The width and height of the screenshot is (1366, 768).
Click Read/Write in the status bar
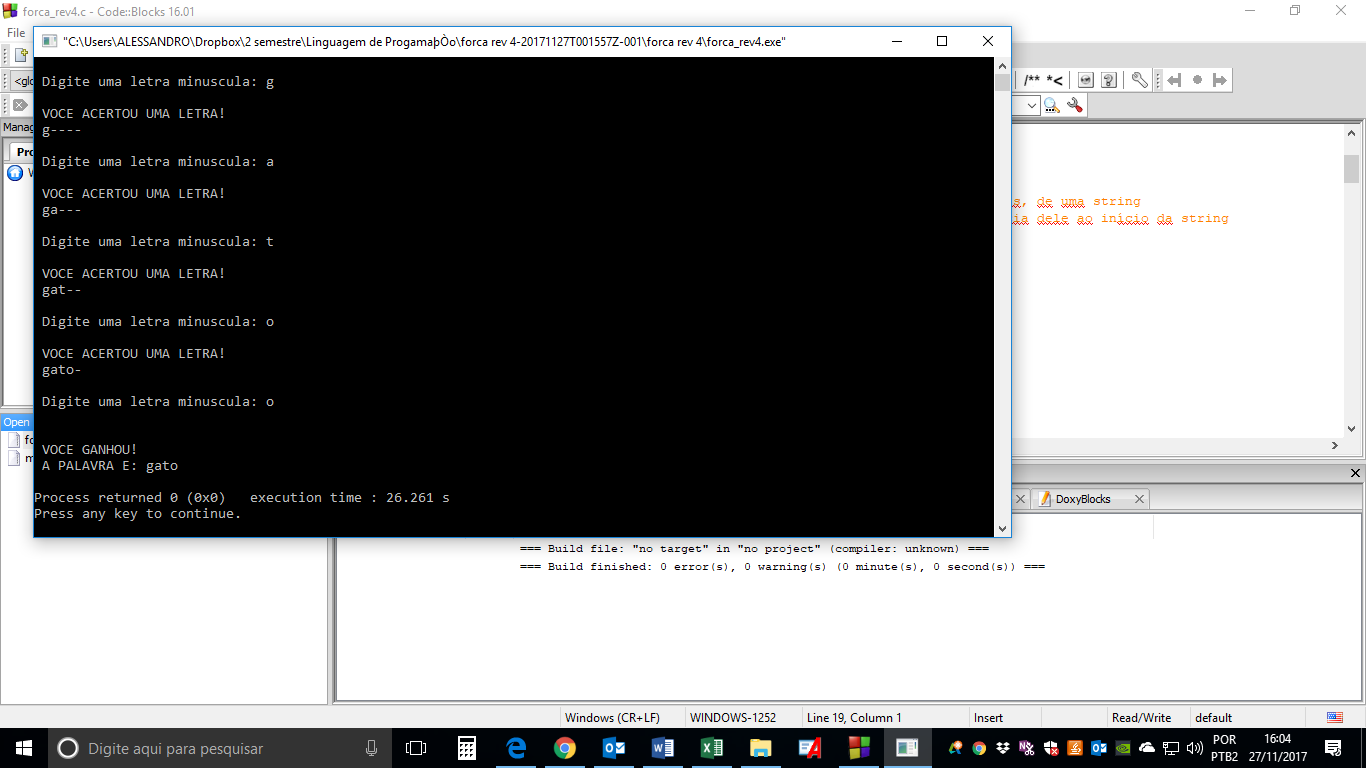[1141, 718]
